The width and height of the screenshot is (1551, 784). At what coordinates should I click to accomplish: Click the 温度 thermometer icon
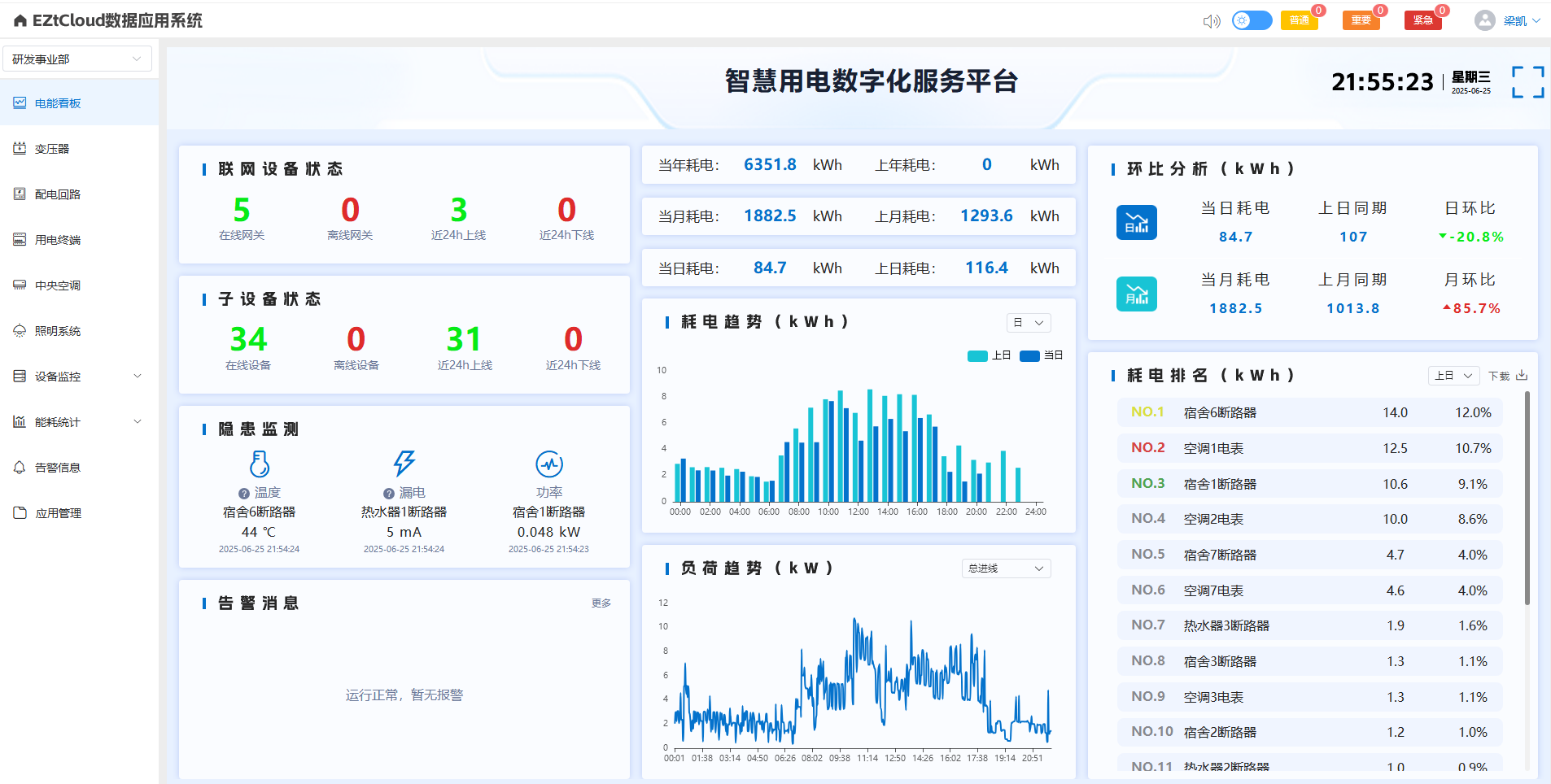pos(259,464)
